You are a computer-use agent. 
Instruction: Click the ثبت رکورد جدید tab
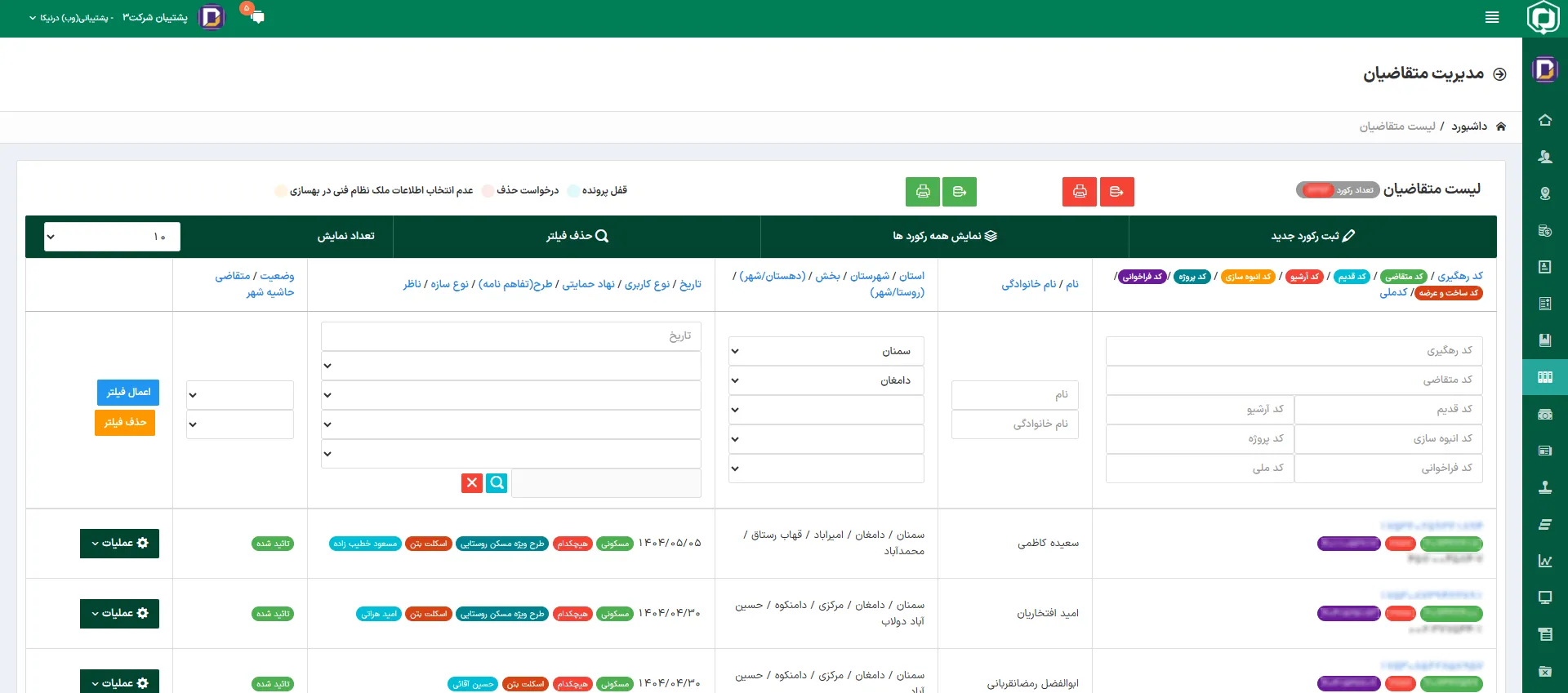[x=1312, y=236]
